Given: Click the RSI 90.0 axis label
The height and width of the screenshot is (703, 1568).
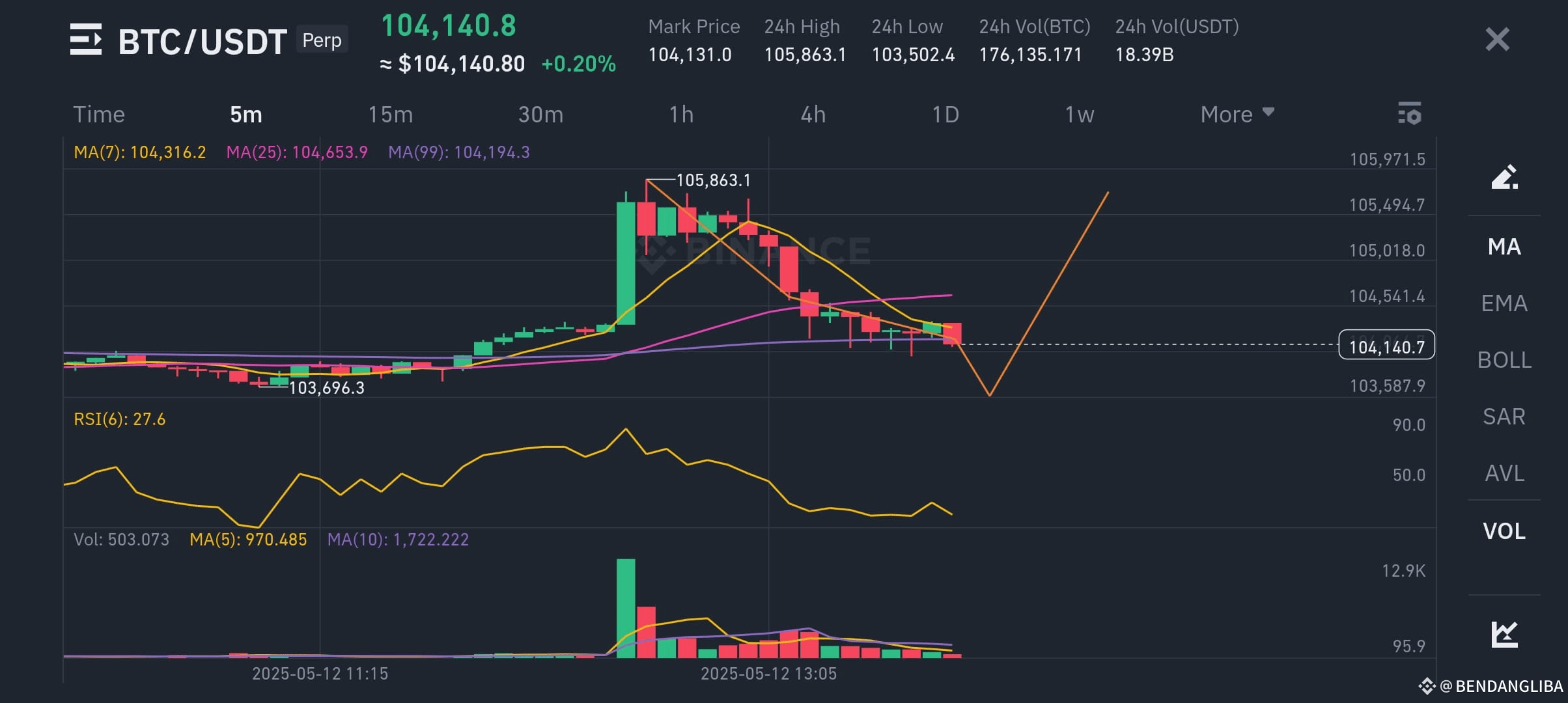Looking at the screenshot, I should [x=1408, y=425].
